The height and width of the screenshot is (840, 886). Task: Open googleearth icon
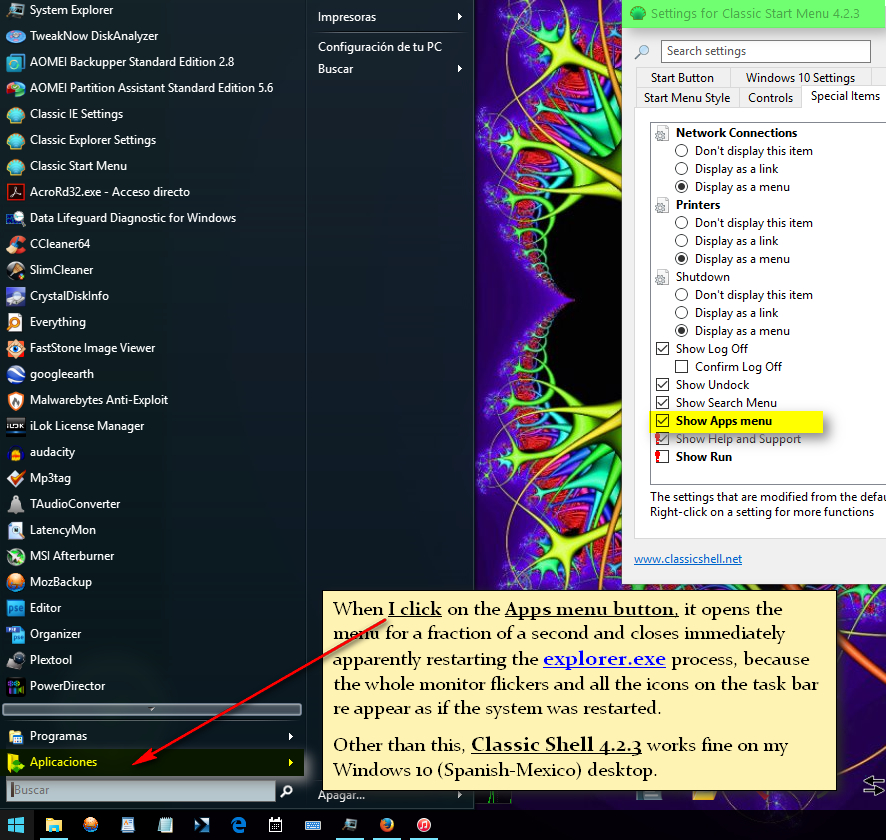[15, 374]
